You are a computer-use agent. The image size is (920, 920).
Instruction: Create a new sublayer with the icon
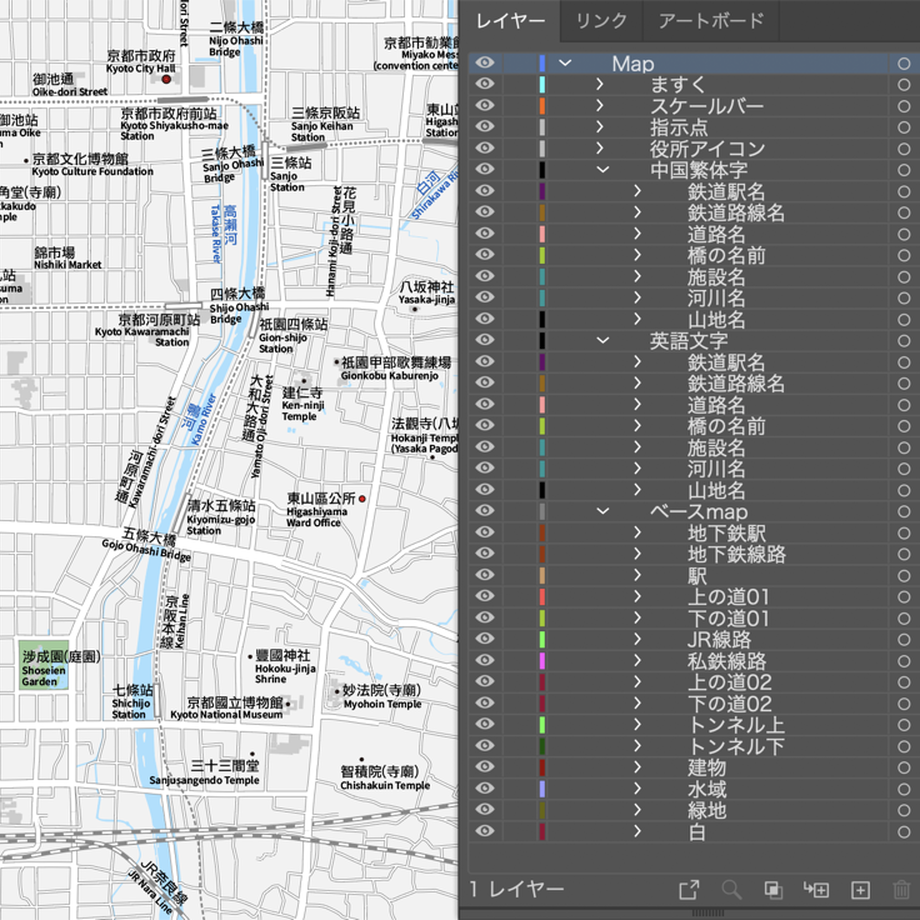point(816,889)
